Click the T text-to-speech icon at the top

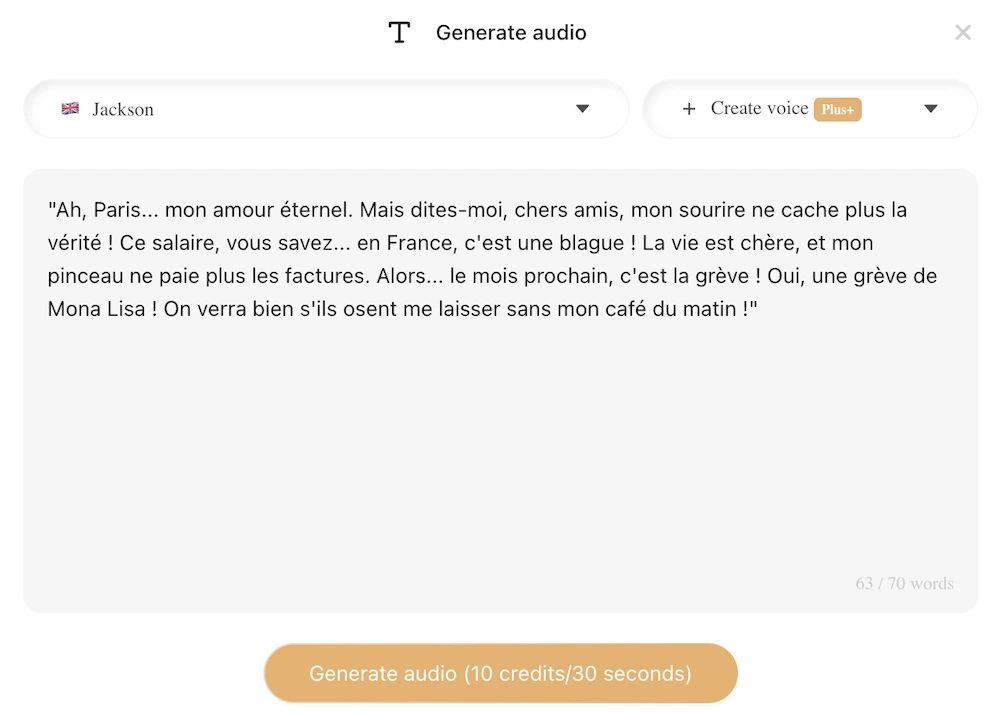pyautogui.click(x=399, y=31)
